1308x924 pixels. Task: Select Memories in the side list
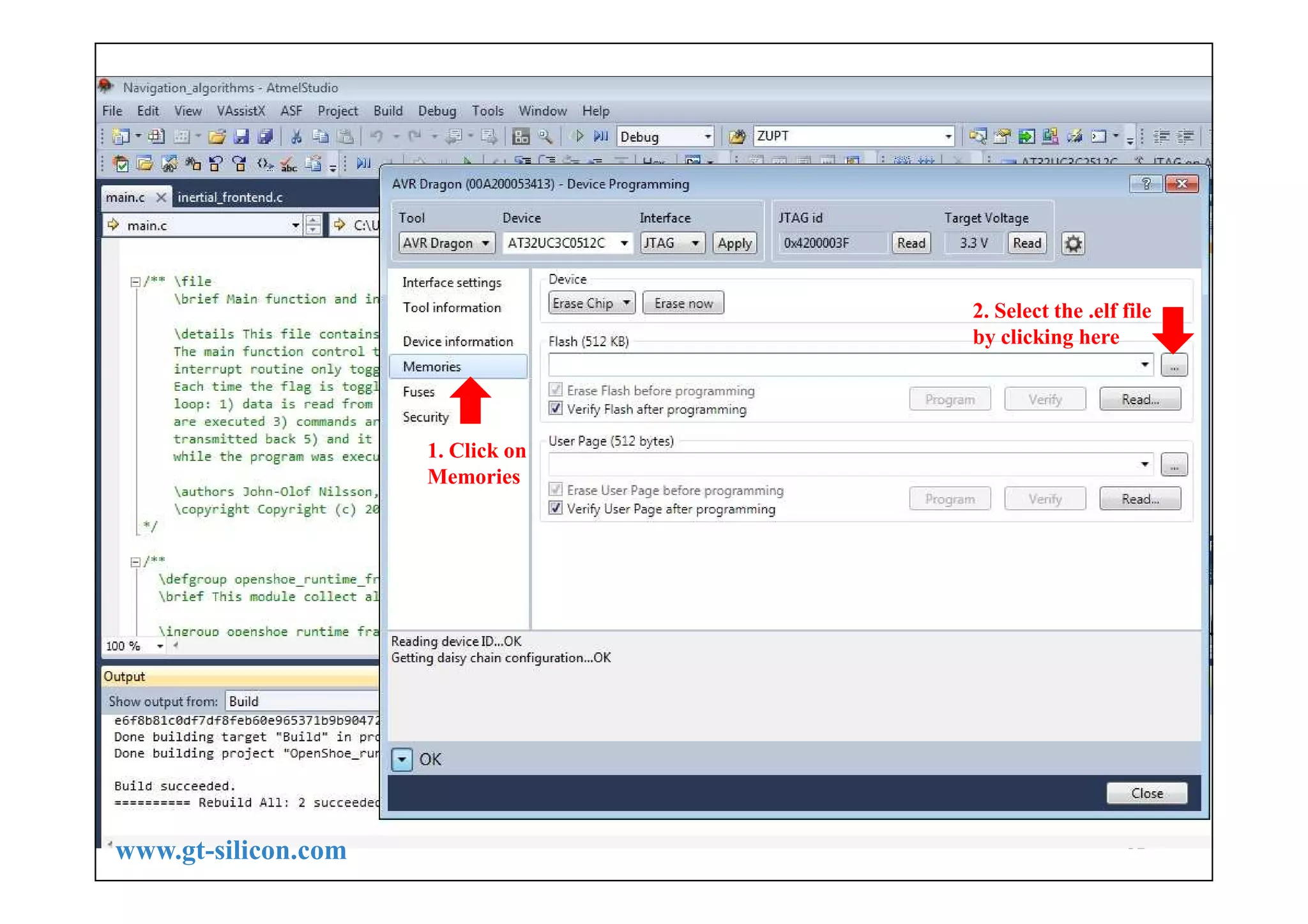tap(432, 367)
